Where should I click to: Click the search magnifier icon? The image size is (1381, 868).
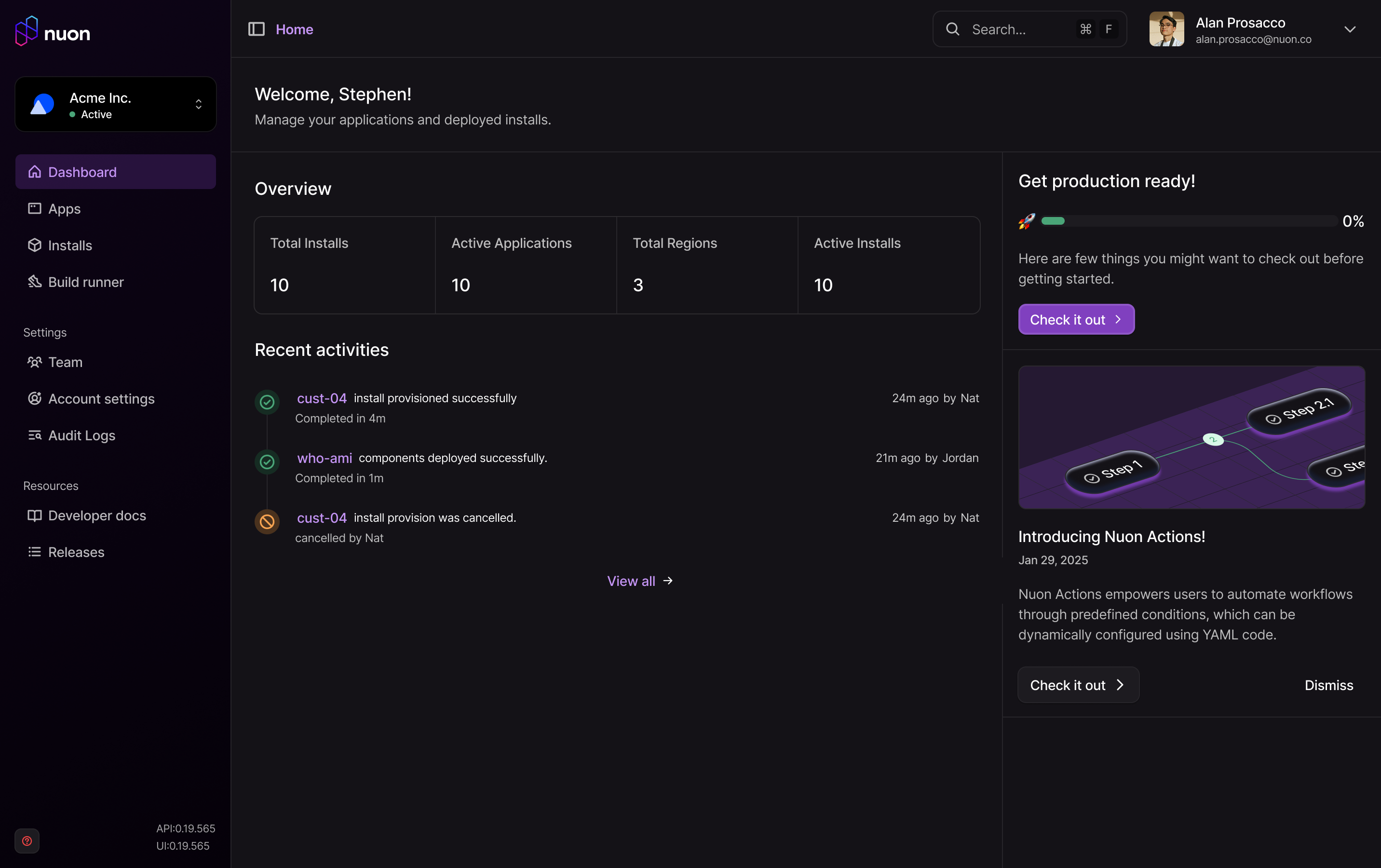(x=952, y=29)
